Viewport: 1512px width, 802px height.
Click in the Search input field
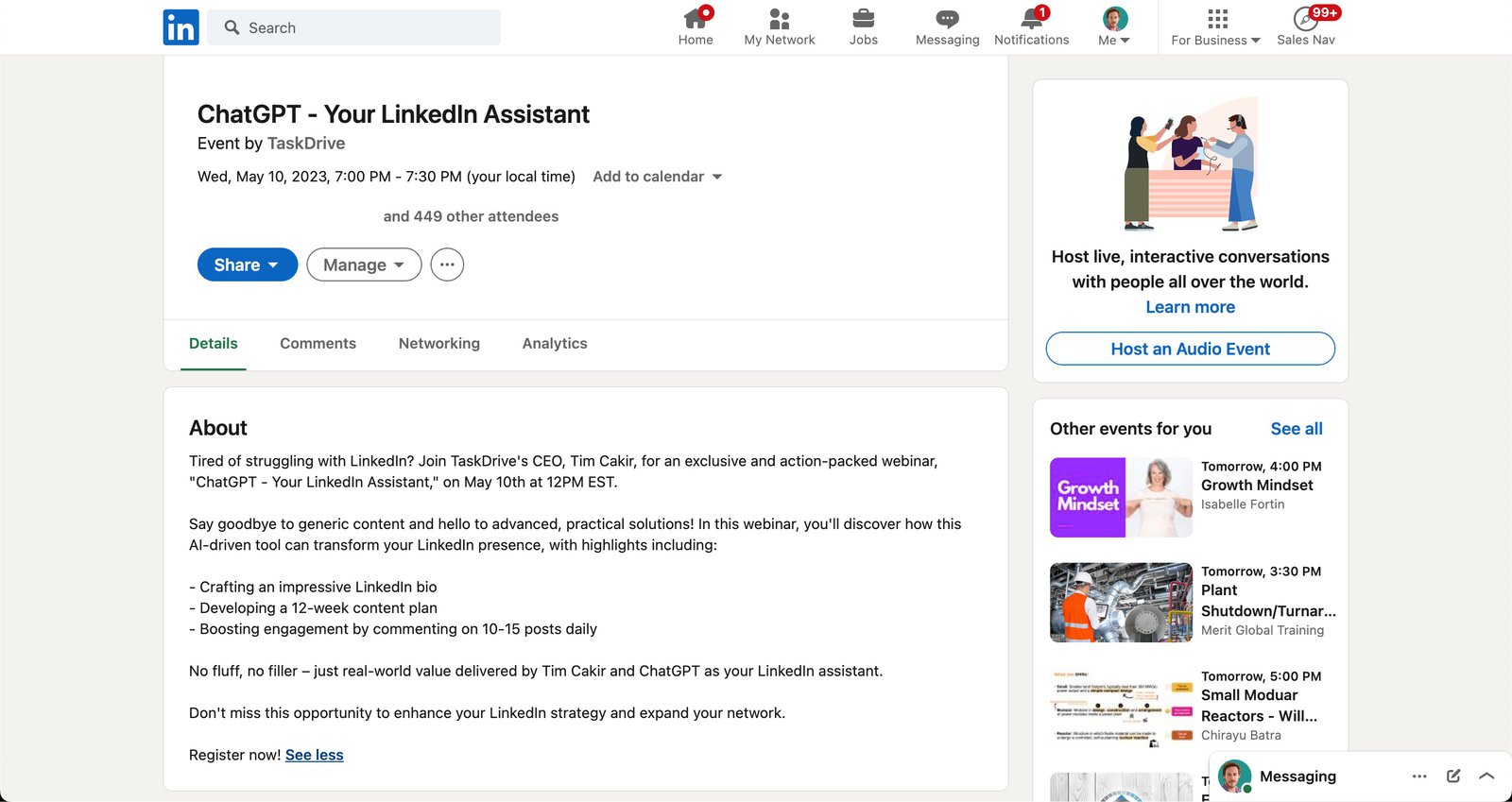point(354,27)
